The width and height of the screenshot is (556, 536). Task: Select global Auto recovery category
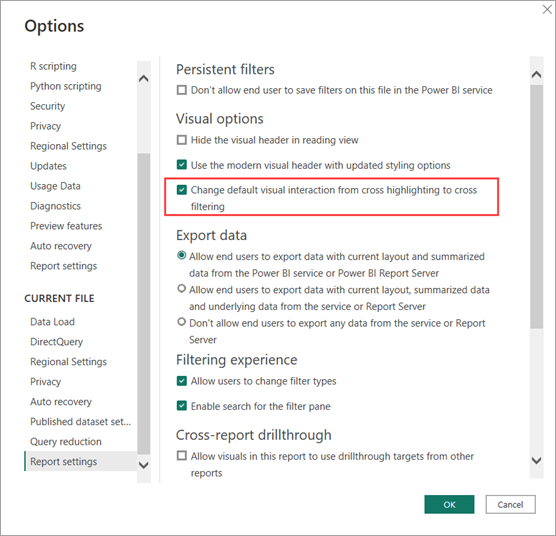point(61,246)
